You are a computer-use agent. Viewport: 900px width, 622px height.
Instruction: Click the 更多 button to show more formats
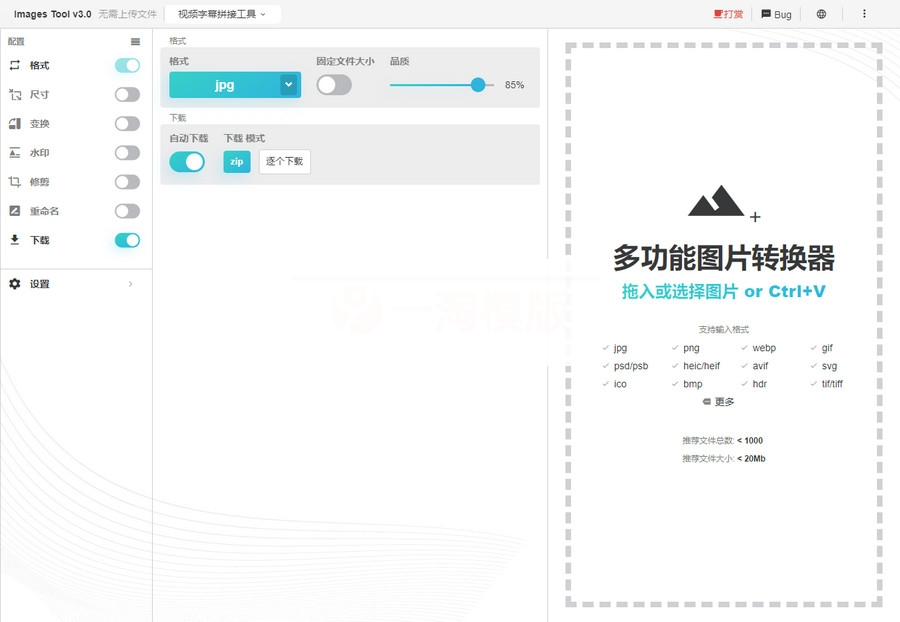(718, 401)
